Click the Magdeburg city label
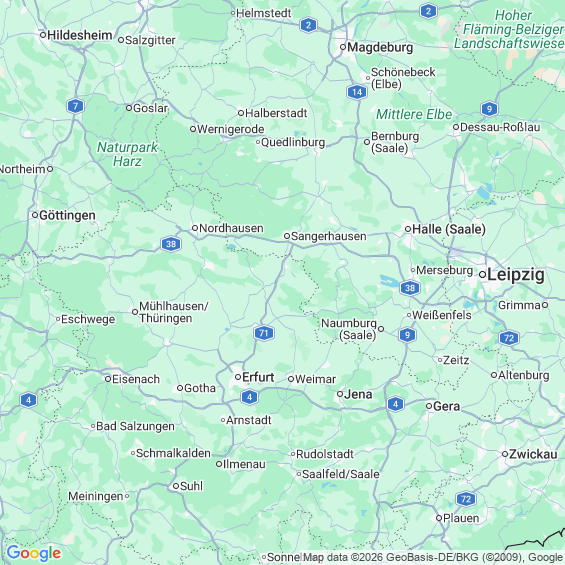Image resolution: width=565 pixels, height=565 pixels. click(380, 47)
